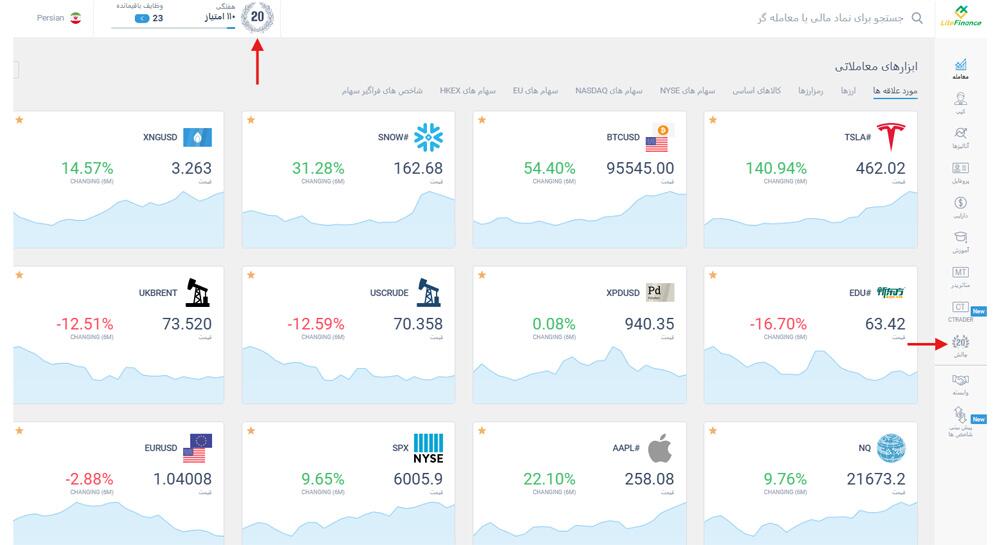Open the Finance dollar icon in the sidebar
Screen dimensions: 1000x545
click(x=960, y=207)
